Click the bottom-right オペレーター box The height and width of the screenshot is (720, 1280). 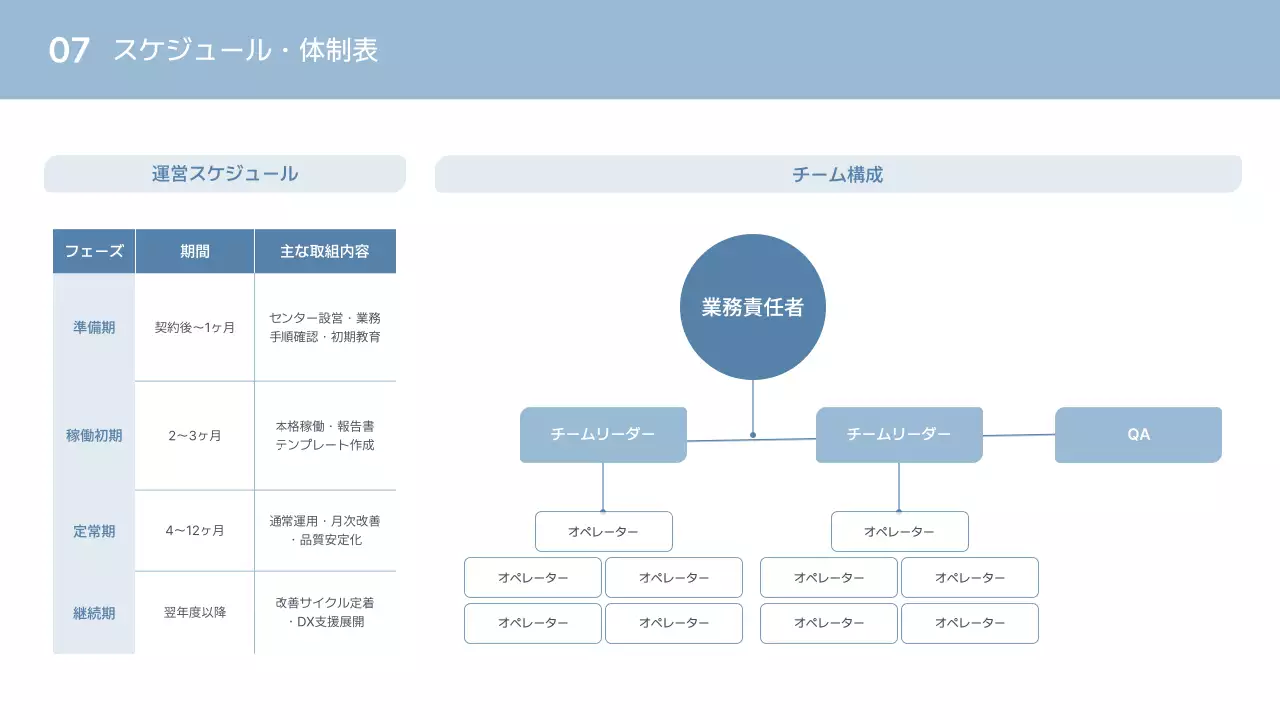click(969, 623)
